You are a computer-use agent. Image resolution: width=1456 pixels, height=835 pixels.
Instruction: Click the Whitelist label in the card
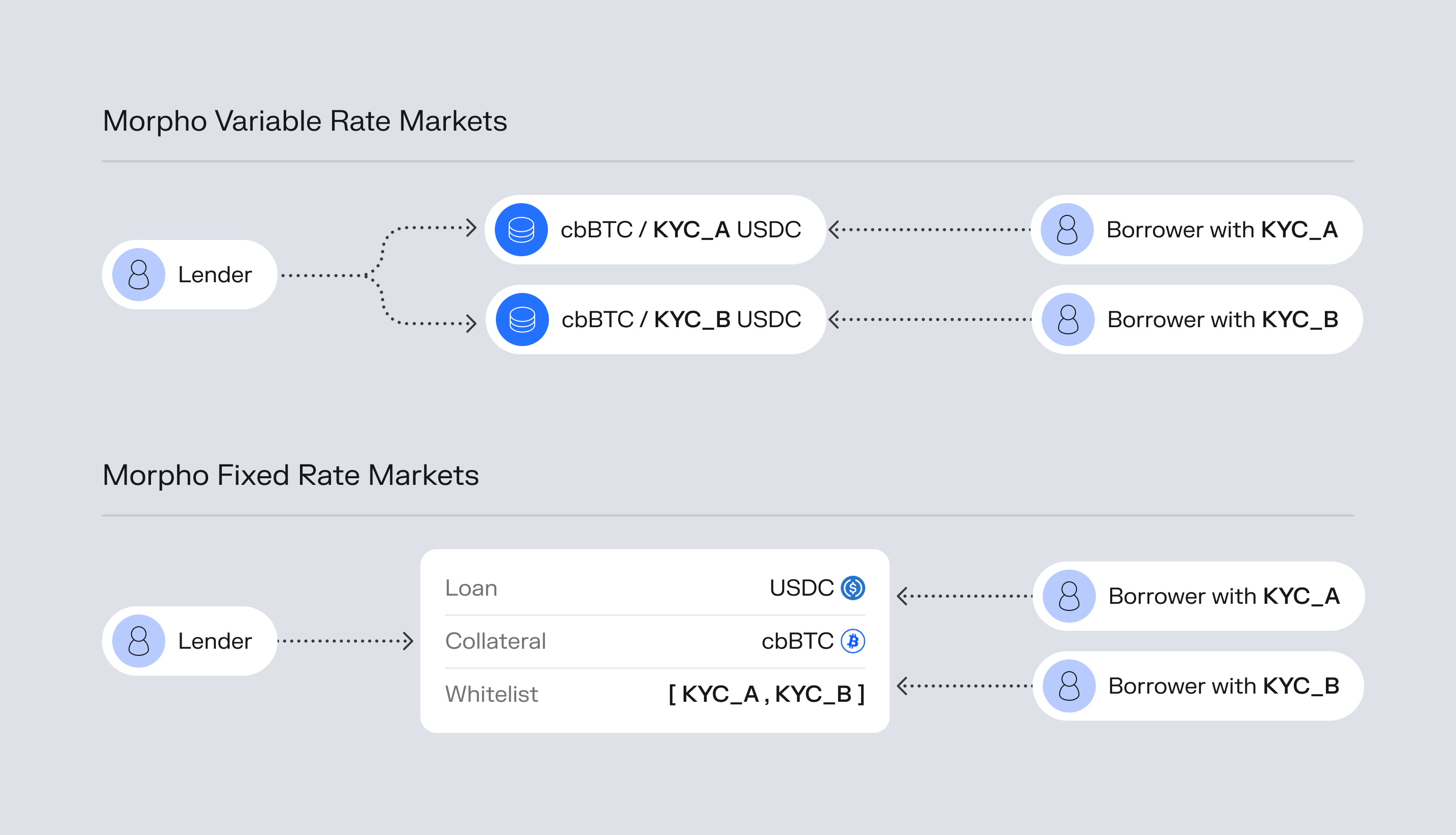[x=492, y=694]
